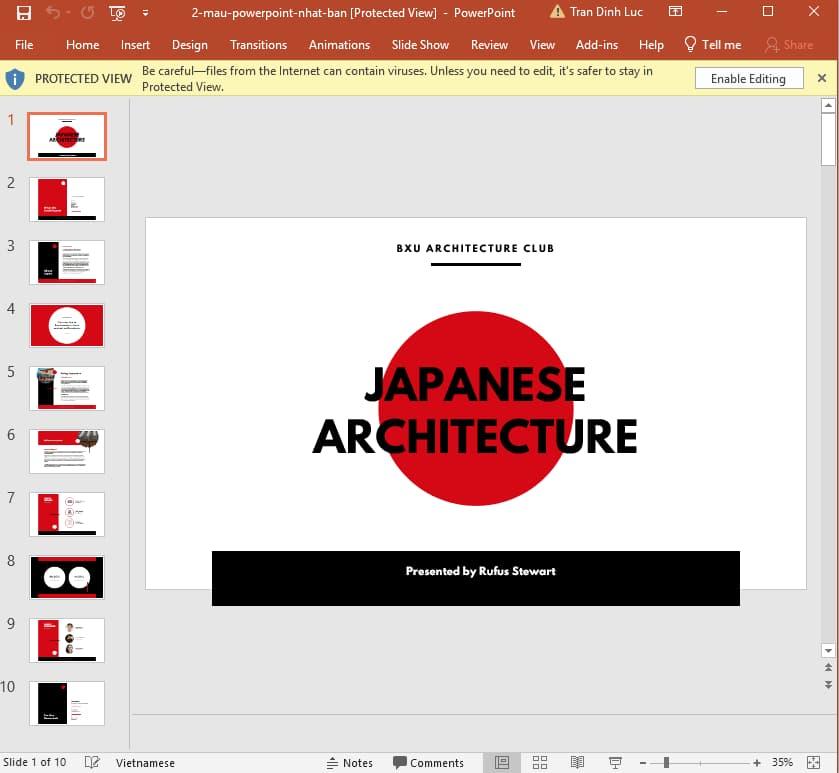Expand the Undo dropdown arrow
The width and height of the screenshot is (839, 773).
(67, 12)
